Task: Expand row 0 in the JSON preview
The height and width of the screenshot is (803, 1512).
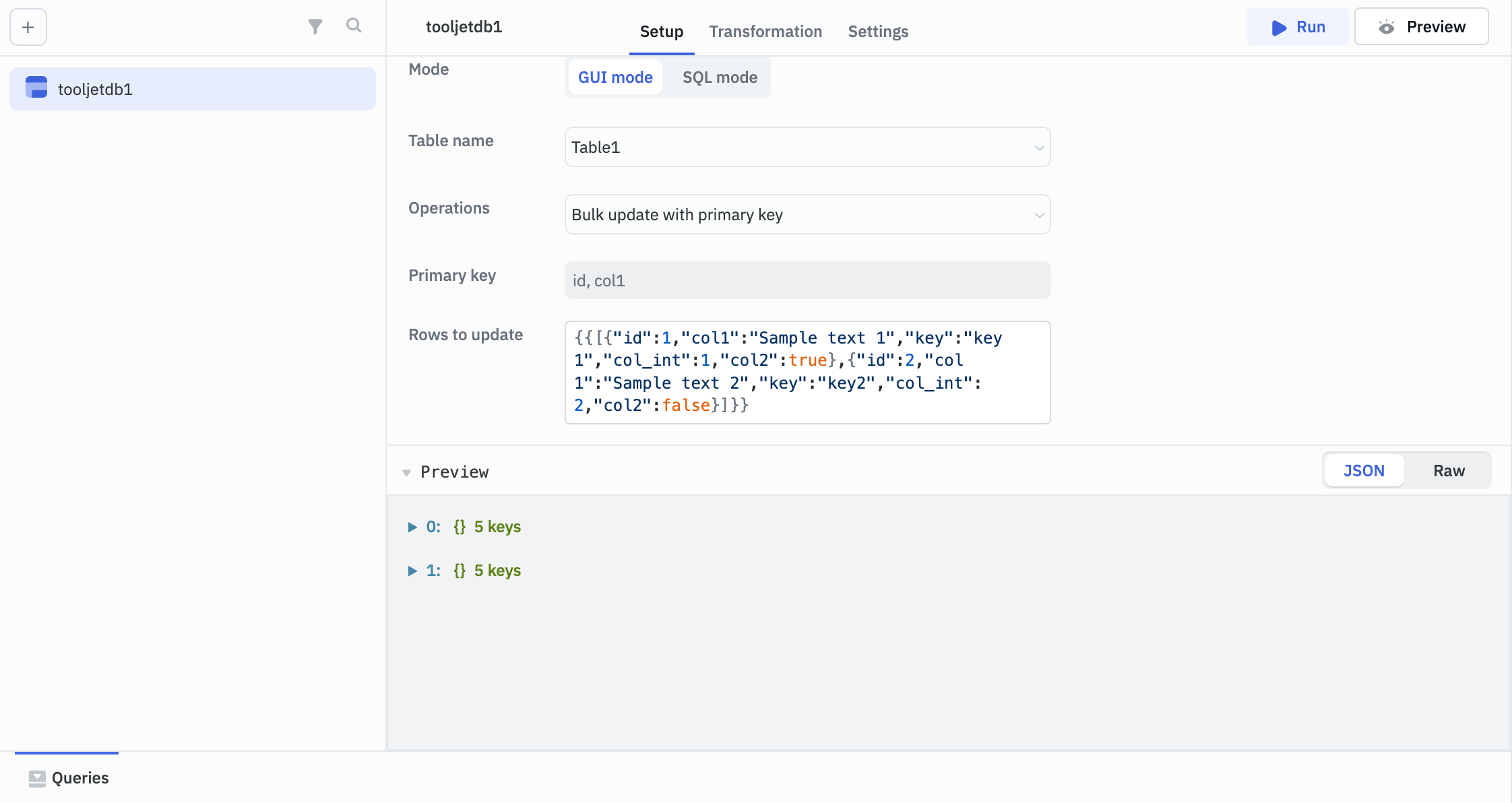Action: pos(413,526)
